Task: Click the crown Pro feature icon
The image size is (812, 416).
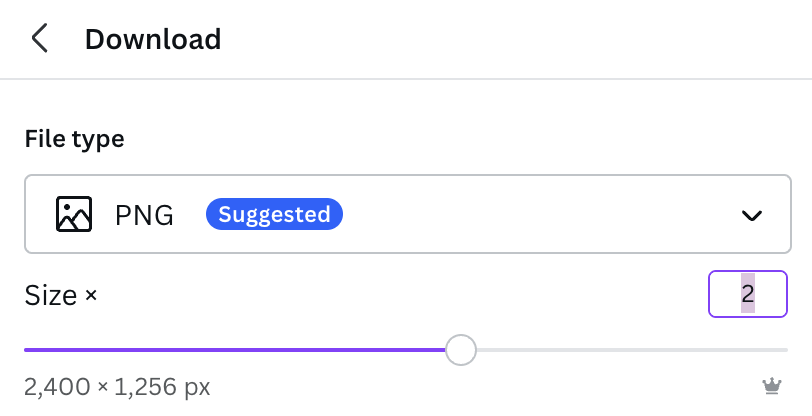Action: (772, 386)
